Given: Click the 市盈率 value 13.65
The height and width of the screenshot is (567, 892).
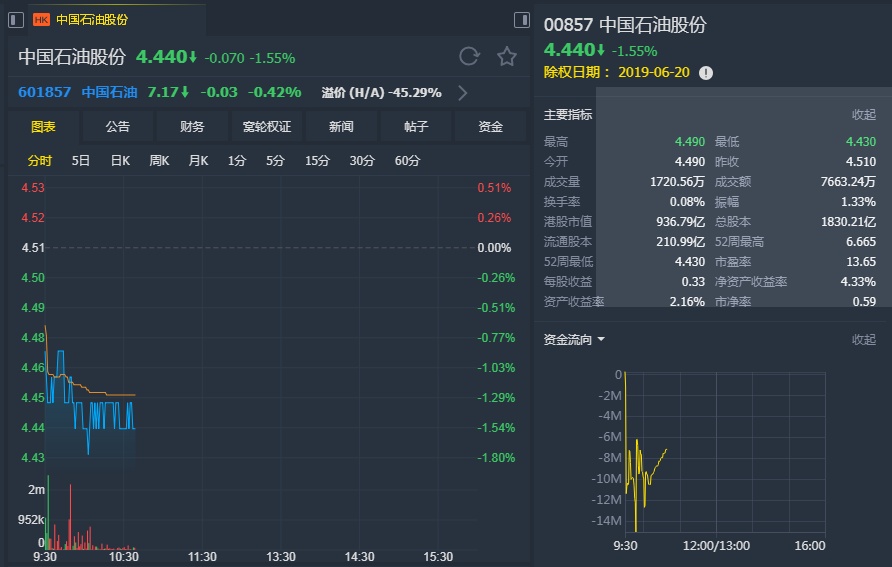Looking at the screenshot, I should [861, 262].
